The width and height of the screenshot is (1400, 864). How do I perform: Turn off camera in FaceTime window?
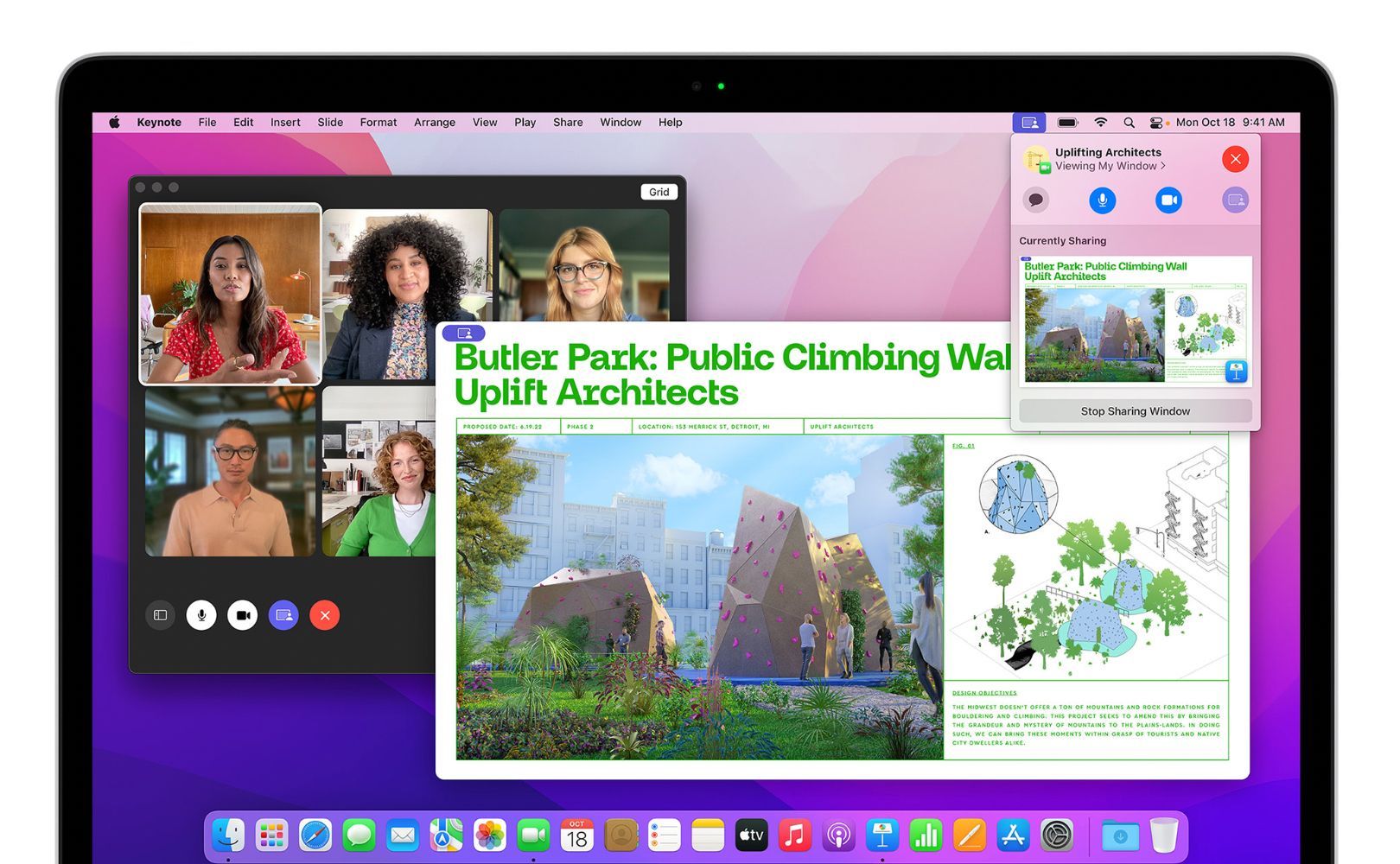pyautogui.click(x=243, y=615)
